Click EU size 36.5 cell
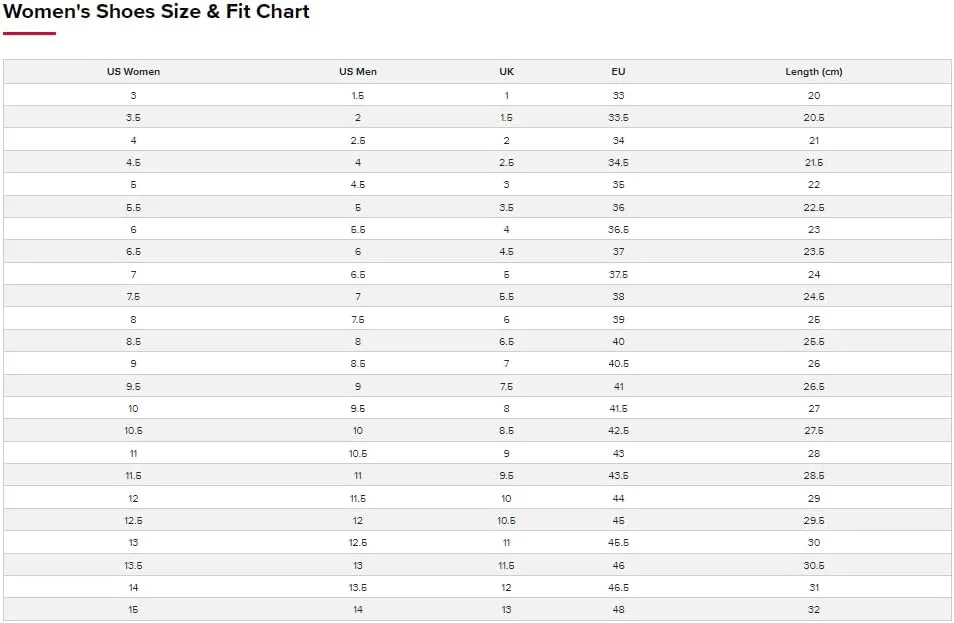 (x=618, y=229)
